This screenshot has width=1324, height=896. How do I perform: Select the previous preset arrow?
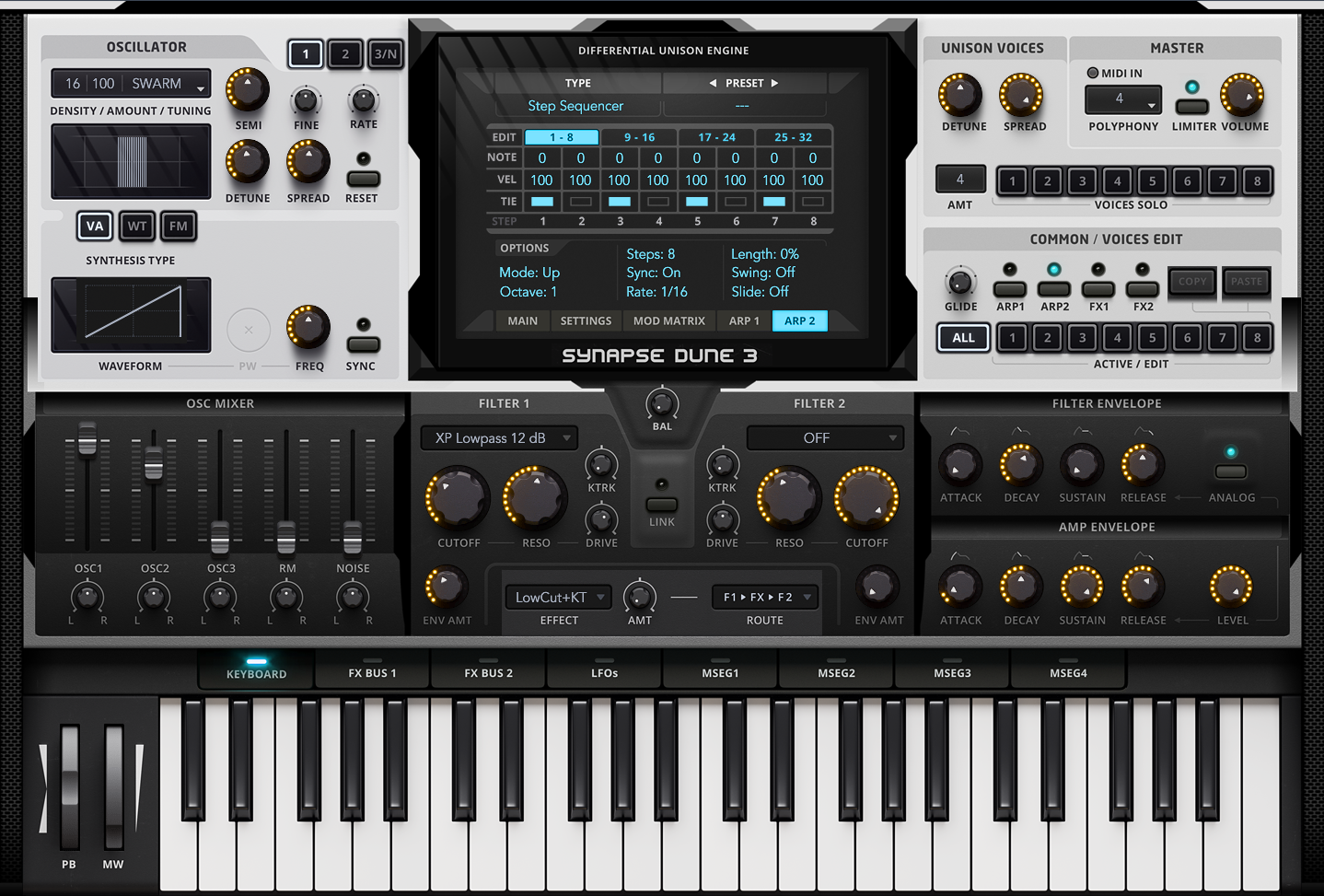point(713,83)
